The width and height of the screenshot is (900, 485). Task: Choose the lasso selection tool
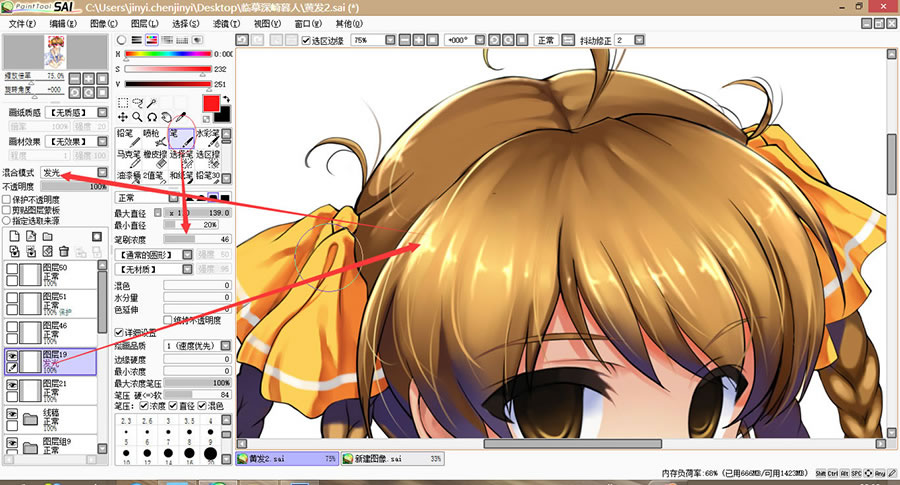click(x=137, y=103)
